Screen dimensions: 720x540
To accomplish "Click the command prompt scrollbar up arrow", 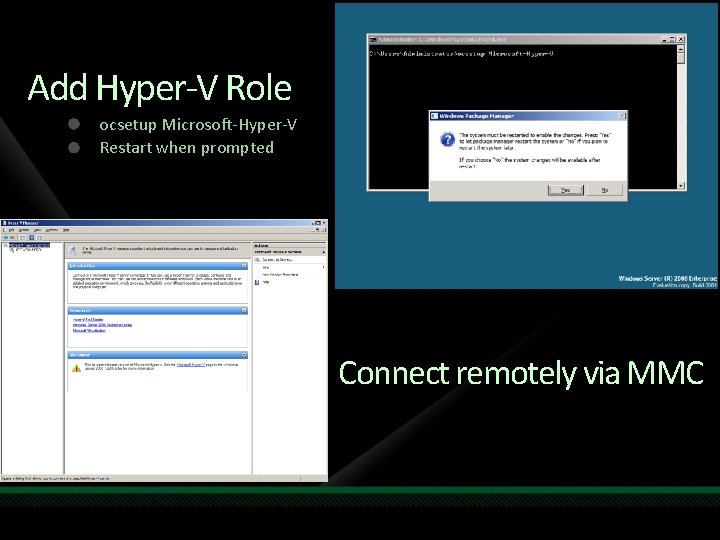I will 681,49.
